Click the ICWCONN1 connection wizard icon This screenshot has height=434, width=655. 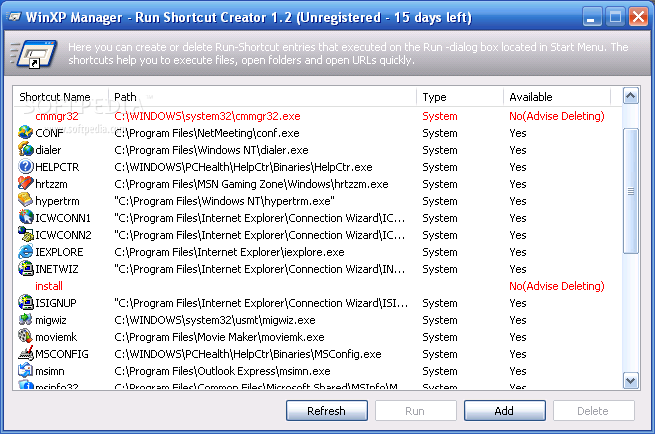click(25, 218)
